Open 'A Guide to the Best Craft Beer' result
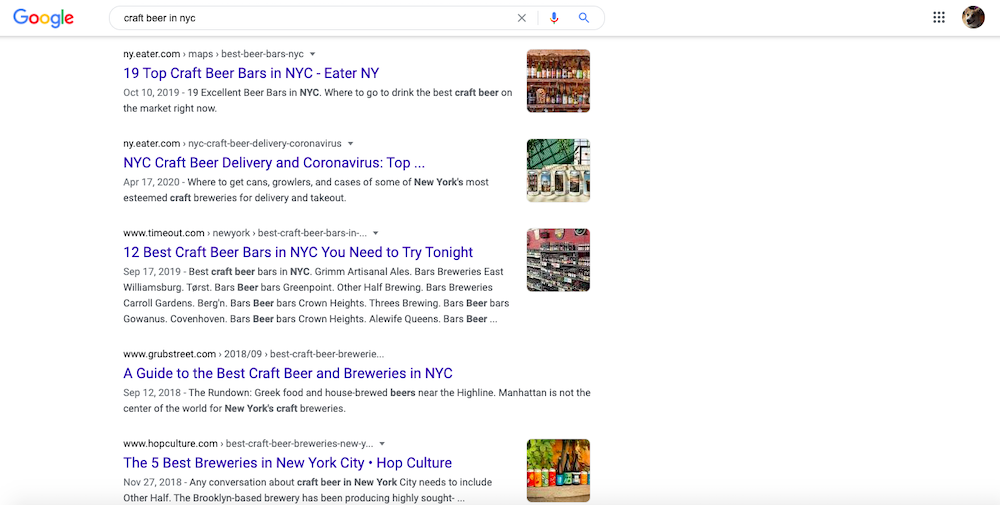This screenshot has width=1000, height=505. point(288,373)
